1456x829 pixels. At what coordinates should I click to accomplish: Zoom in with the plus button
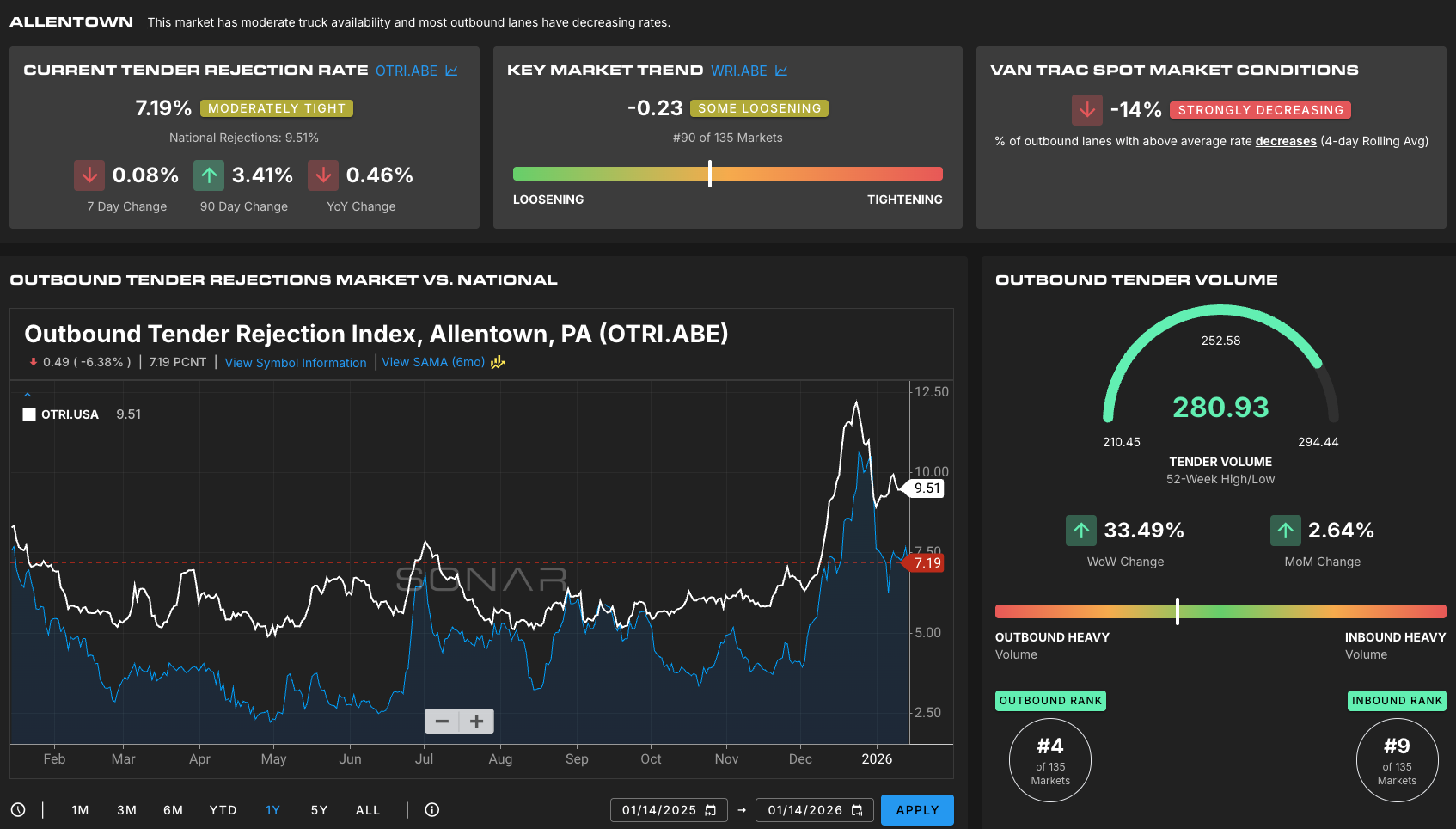[x=477, y=721]
